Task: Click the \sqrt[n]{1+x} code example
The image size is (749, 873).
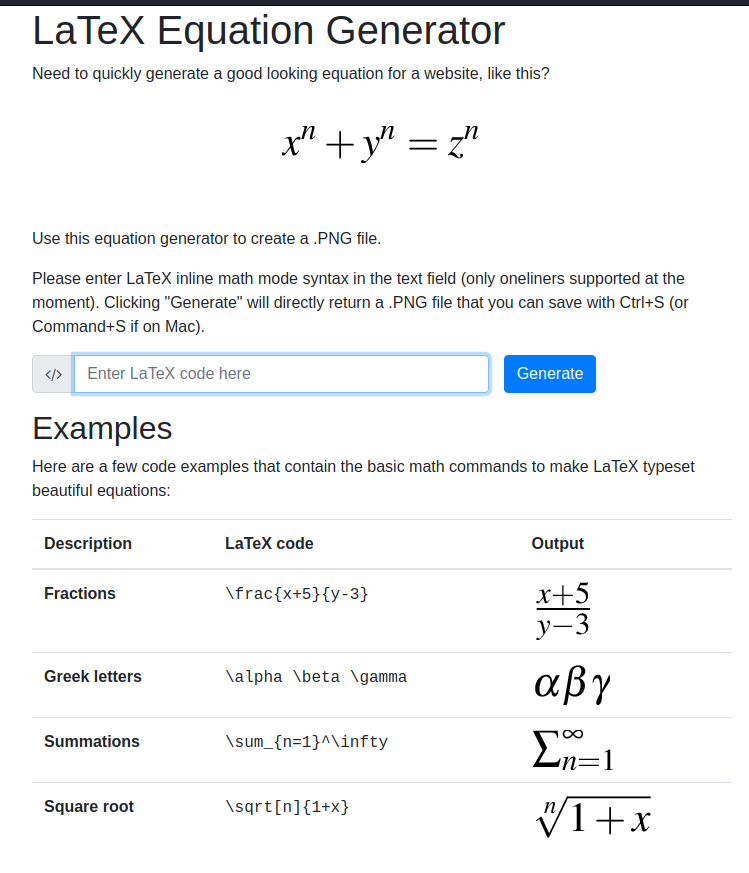Action: coord(287,807)
